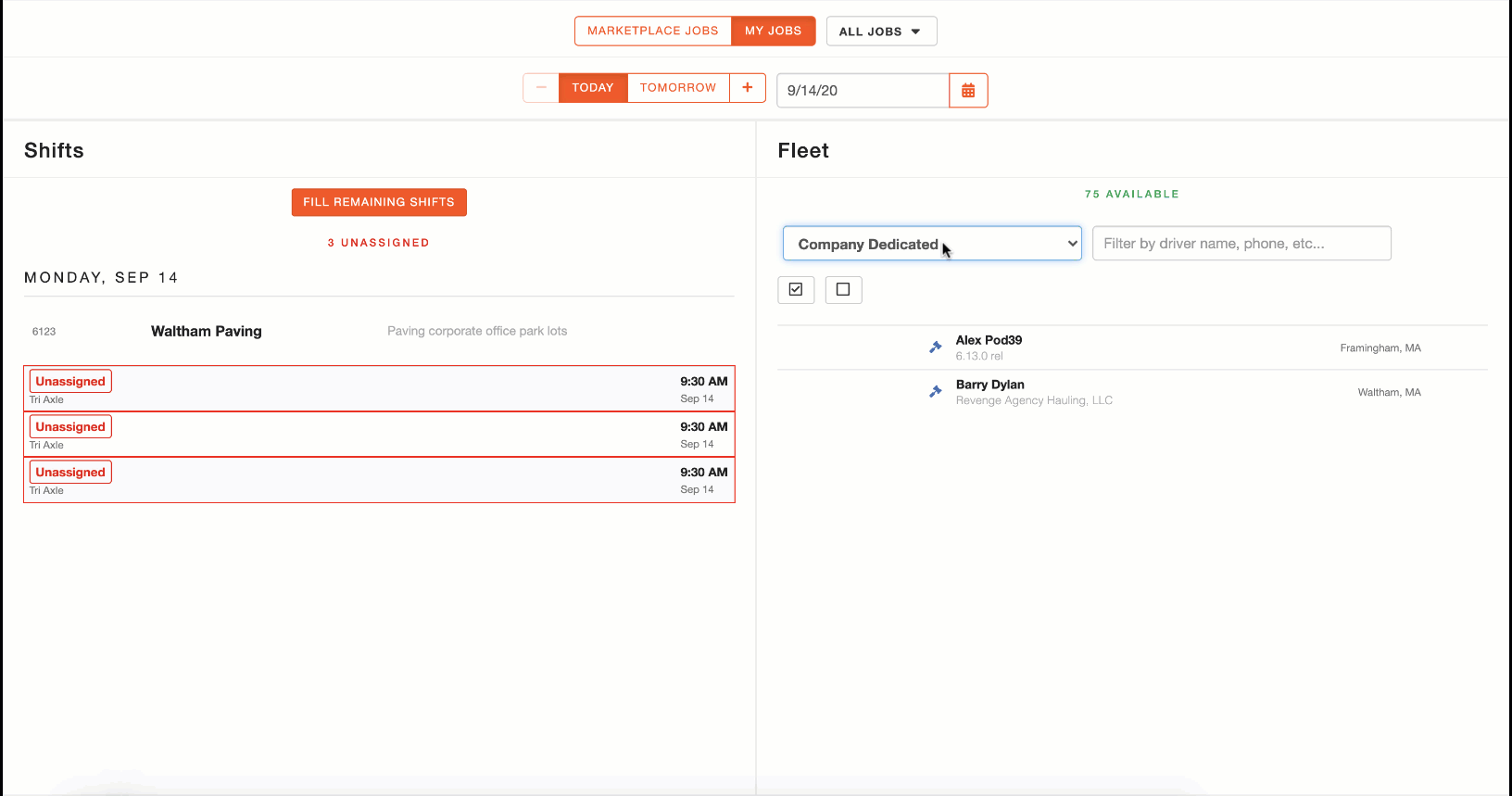Click the 3 Unassigned status text

(378, 243)
